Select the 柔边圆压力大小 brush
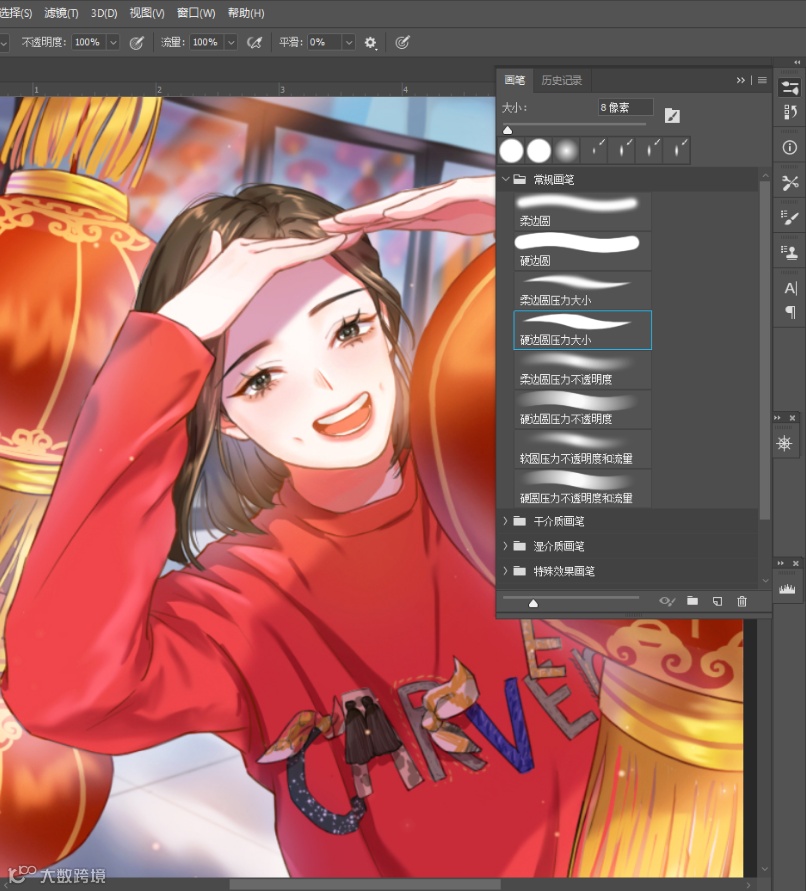Screen dimensions: 806x891 point(583,290)
